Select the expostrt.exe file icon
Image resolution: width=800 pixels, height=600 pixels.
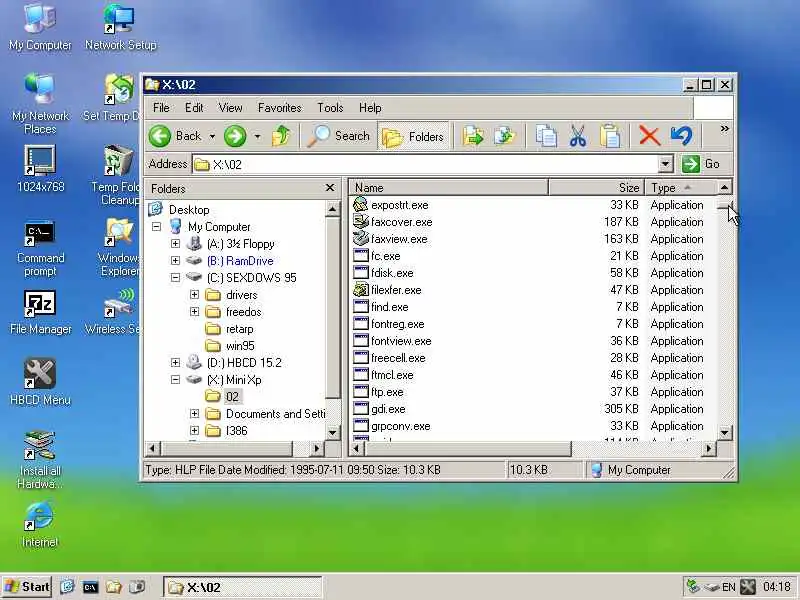pos(361,205)
